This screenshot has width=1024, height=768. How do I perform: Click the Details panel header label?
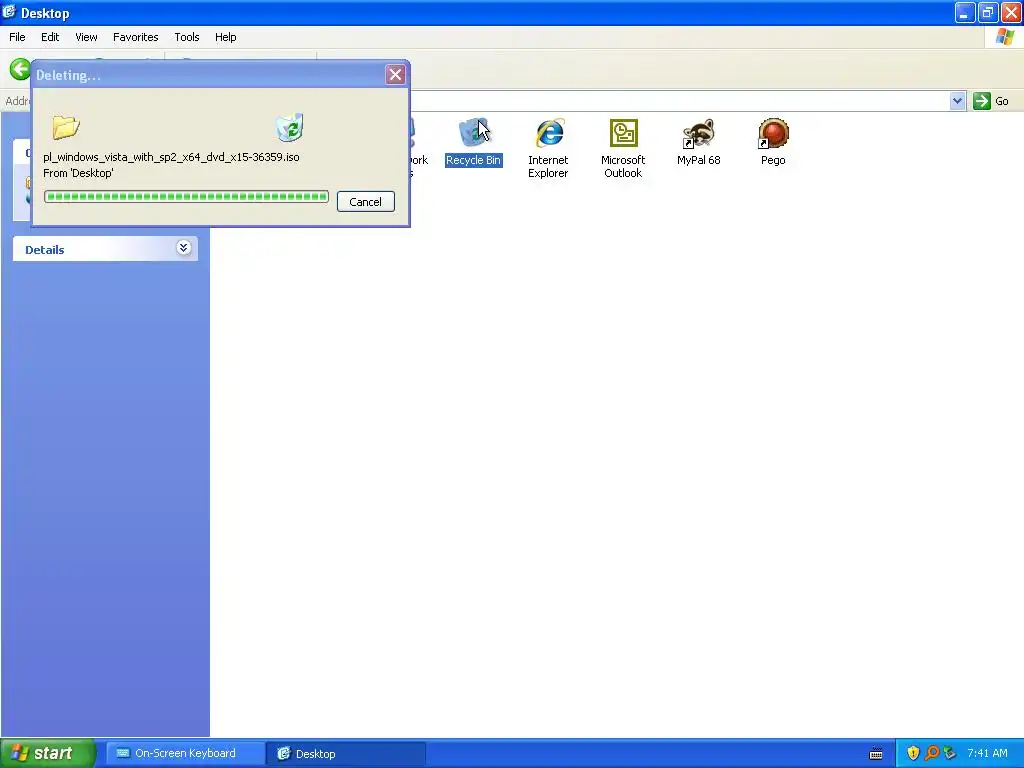44,249
